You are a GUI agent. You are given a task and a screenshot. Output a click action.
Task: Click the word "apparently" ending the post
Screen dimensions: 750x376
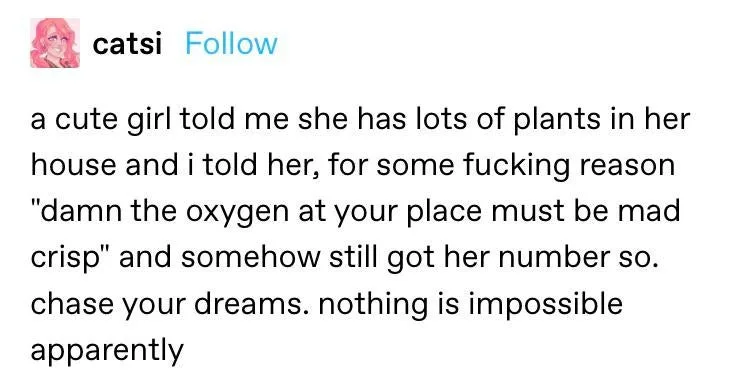(x=107, y=352)
